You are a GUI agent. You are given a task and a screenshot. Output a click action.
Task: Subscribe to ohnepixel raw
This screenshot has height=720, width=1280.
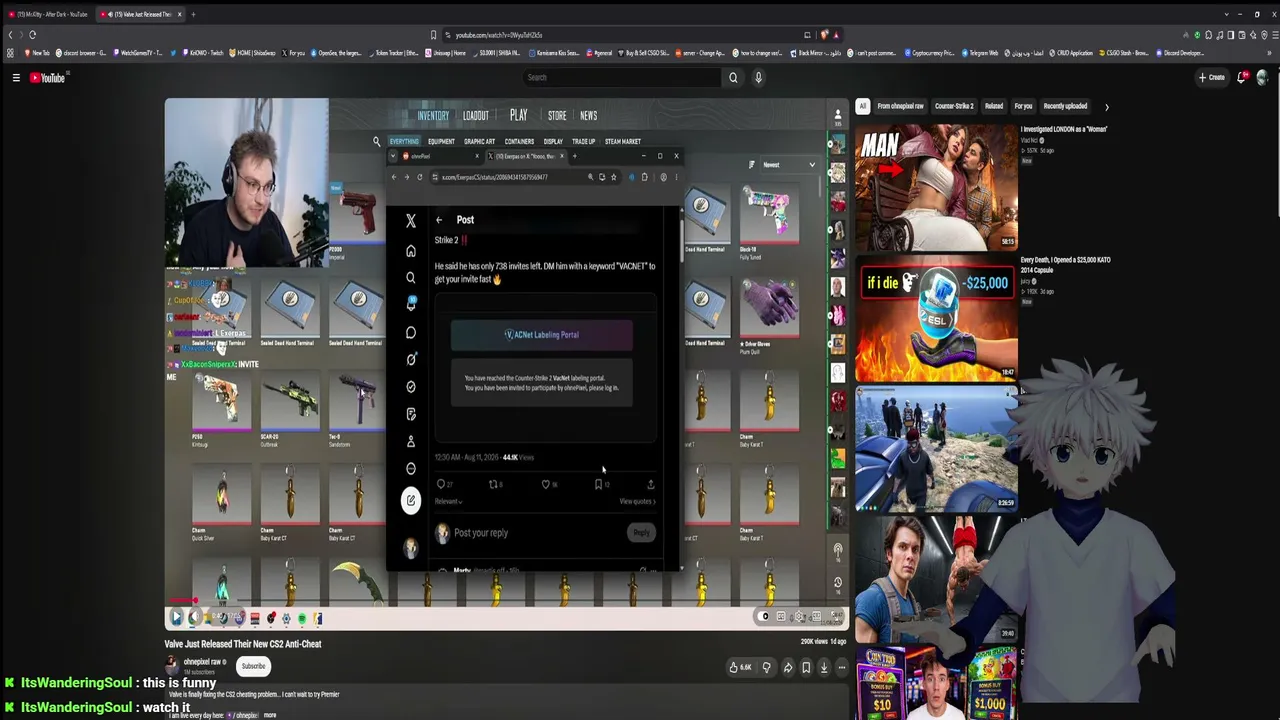(253, 666)
